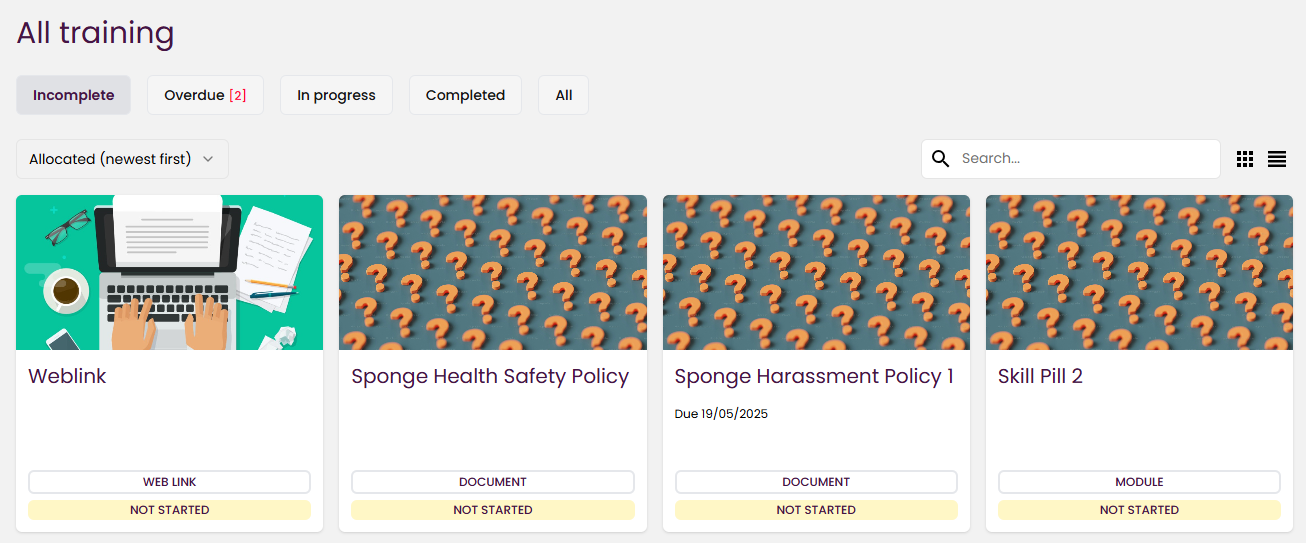Open the Skill Pill 2 thumbnail

[x=1139, y=272]
